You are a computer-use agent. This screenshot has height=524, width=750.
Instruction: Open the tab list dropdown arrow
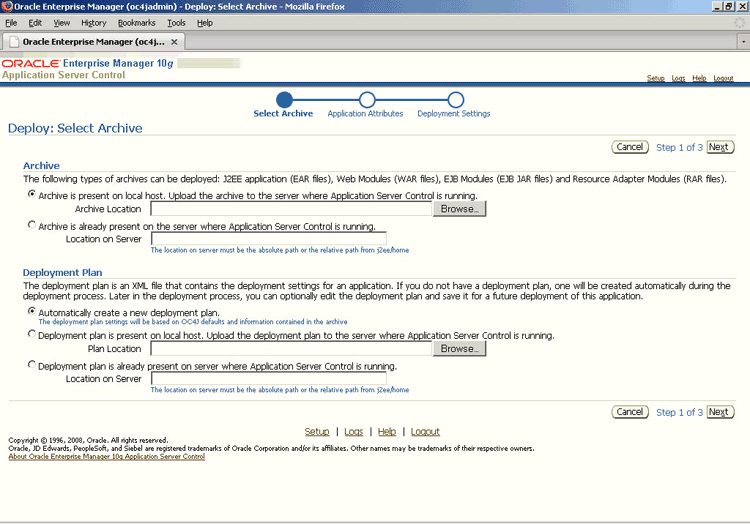[743, 42]
